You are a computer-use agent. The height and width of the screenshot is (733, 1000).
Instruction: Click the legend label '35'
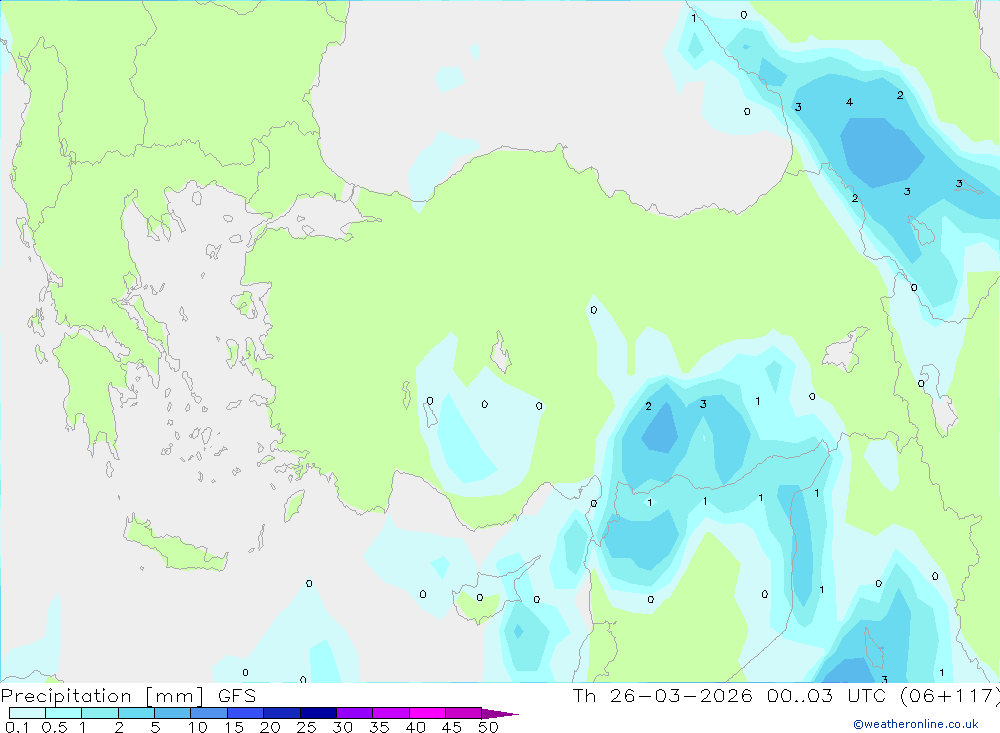(x=379, y=727)
